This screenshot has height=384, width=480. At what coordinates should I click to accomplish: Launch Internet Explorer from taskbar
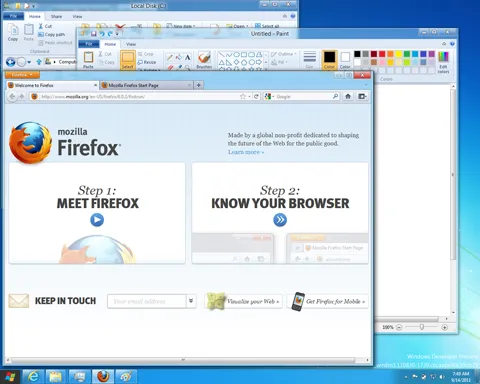point(33,377)
